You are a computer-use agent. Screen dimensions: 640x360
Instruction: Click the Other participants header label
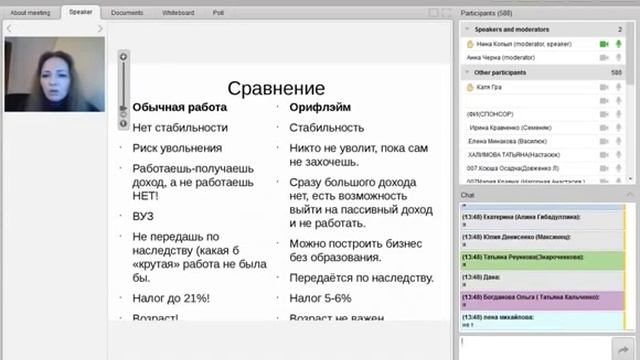pos(500,73)
